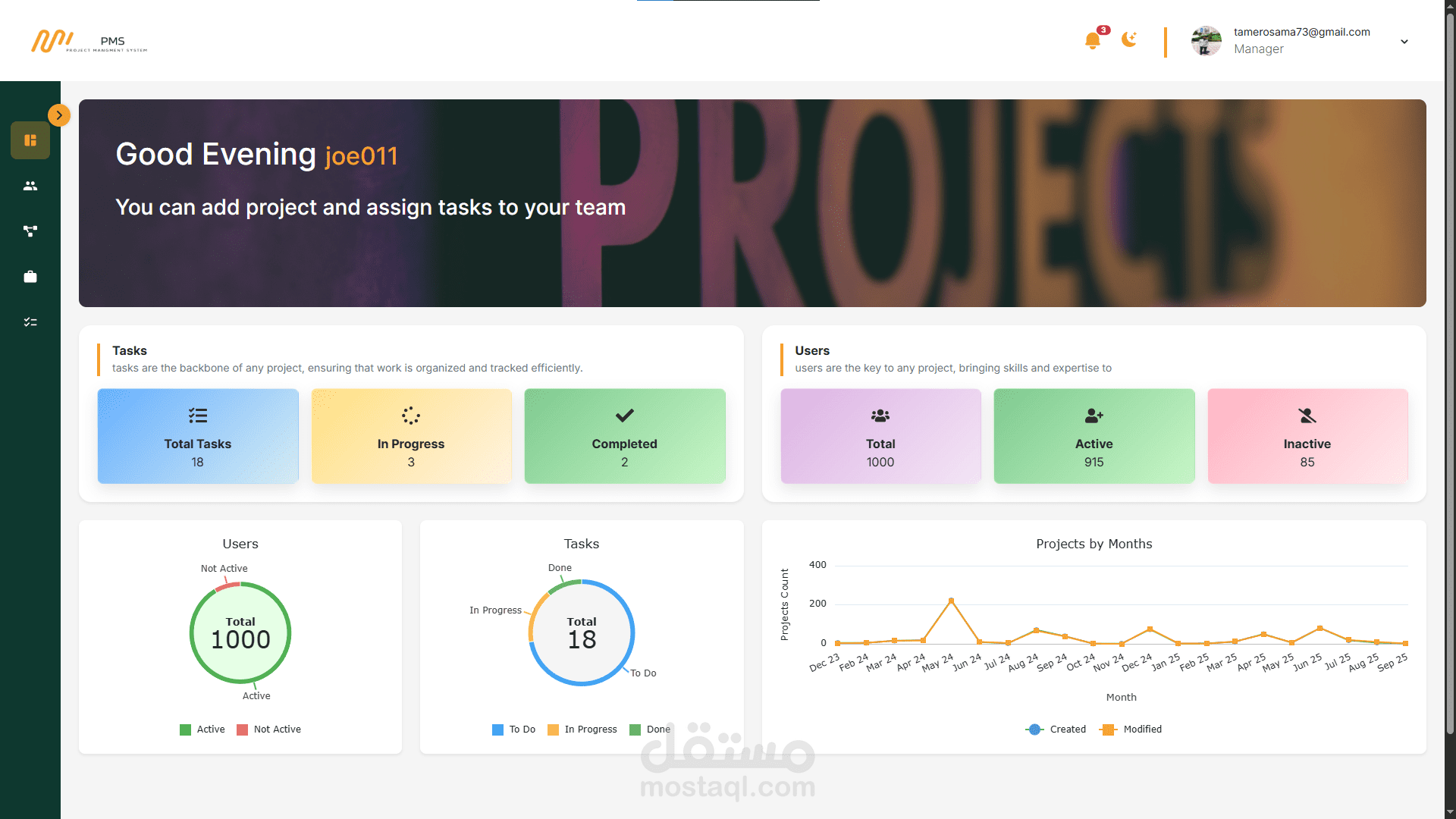Open the Projects sidebar network icon
The image size is (1456, 819).
click(x=30, y=231)
